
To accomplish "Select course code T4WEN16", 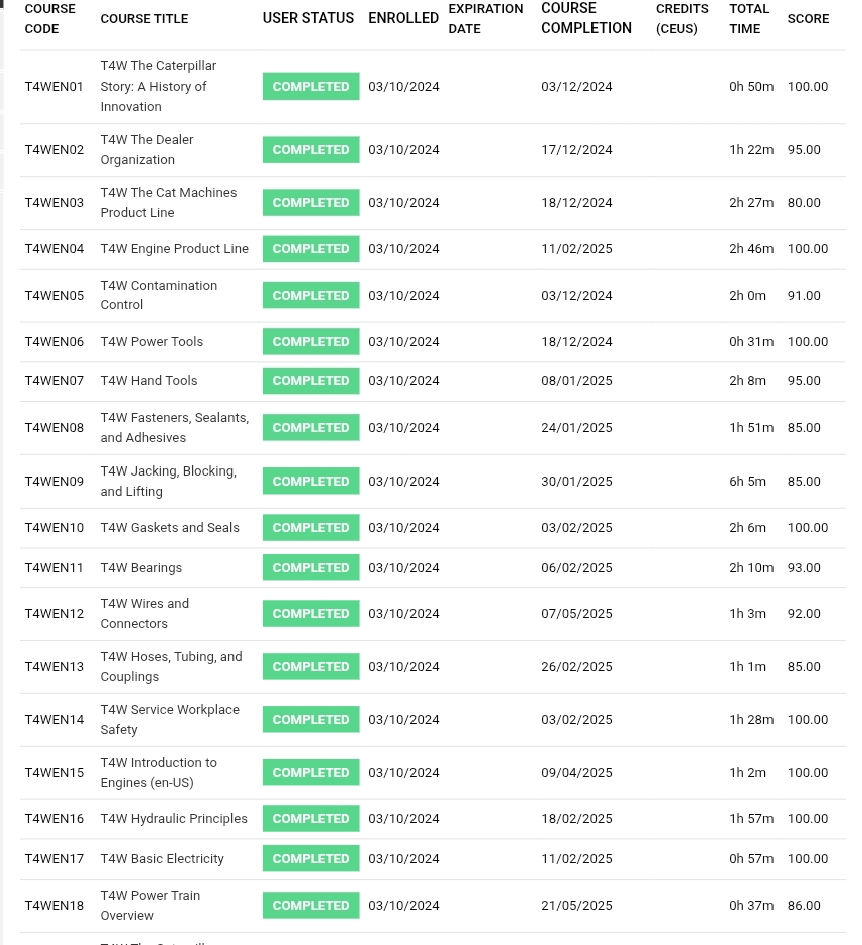I will [54, 818].
